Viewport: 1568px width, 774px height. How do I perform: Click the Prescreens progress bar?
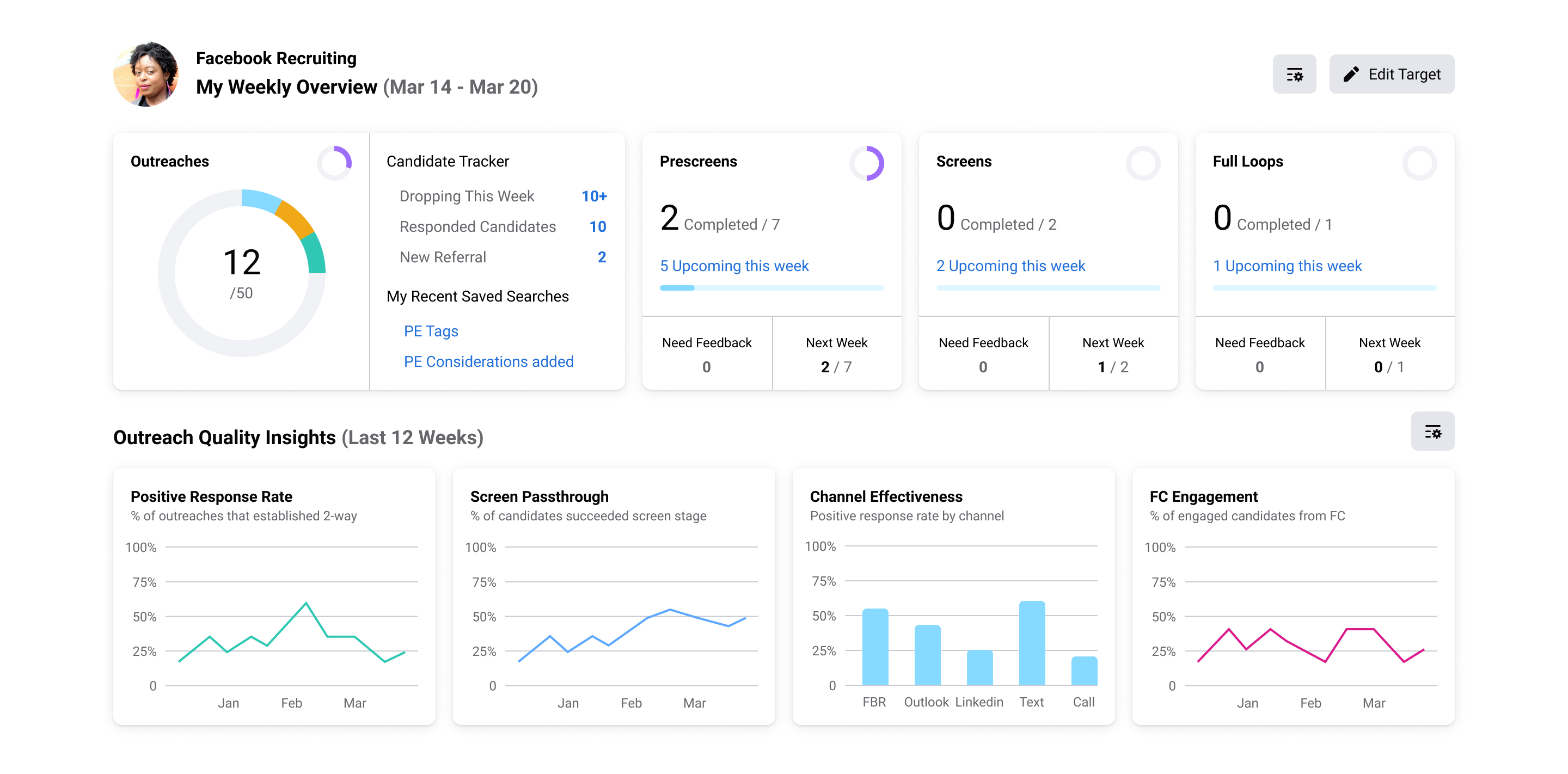pyautogui.click(x=771, y=288)
